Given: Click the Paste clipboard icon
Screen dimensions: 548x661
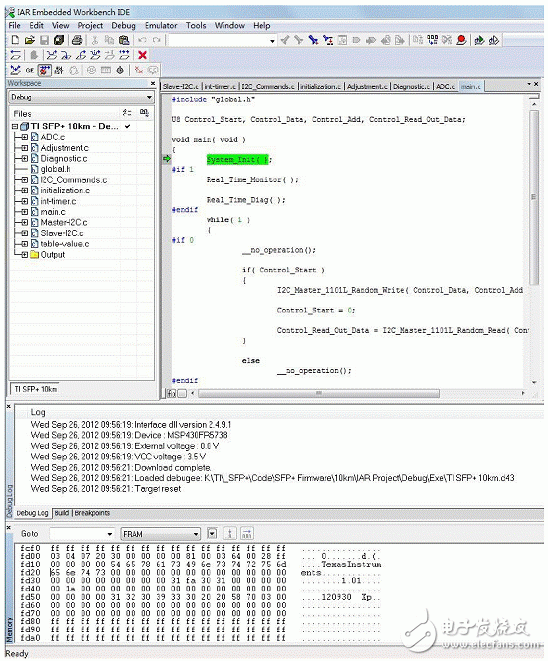Looking at the screenshot, I should pos(124,40).
